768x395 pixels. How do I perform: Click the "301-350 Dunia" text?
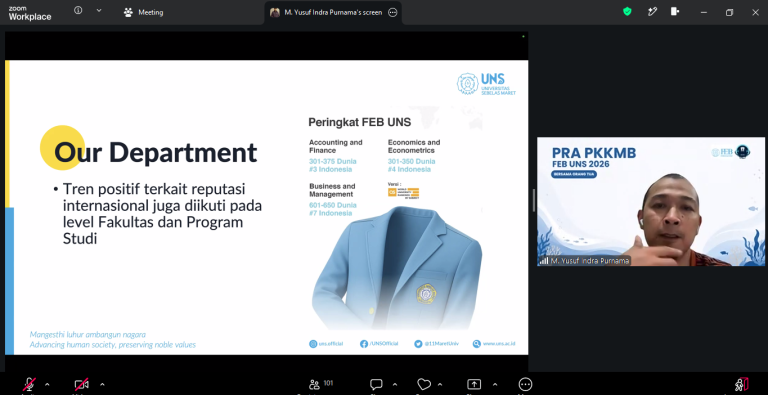point(411,161)
